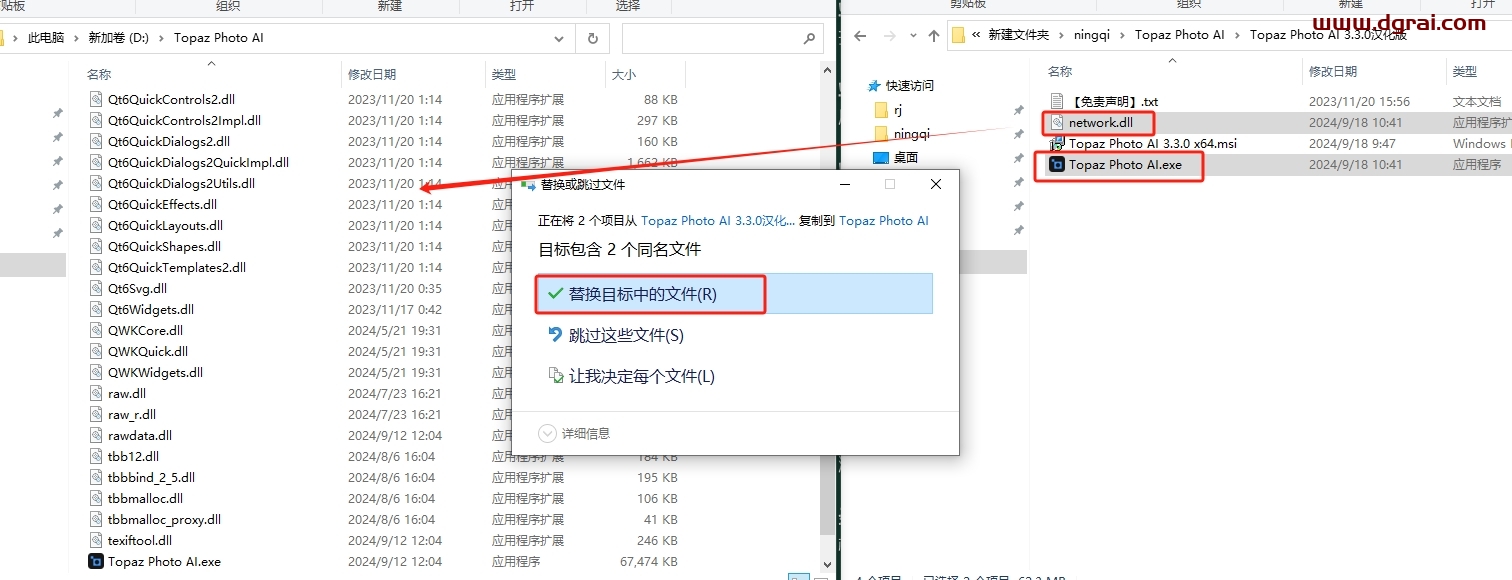Image resolution: width=1512 pixels, height=580 pixels.
Task: Refresh the left Explorer window
Action: point(592,38)
